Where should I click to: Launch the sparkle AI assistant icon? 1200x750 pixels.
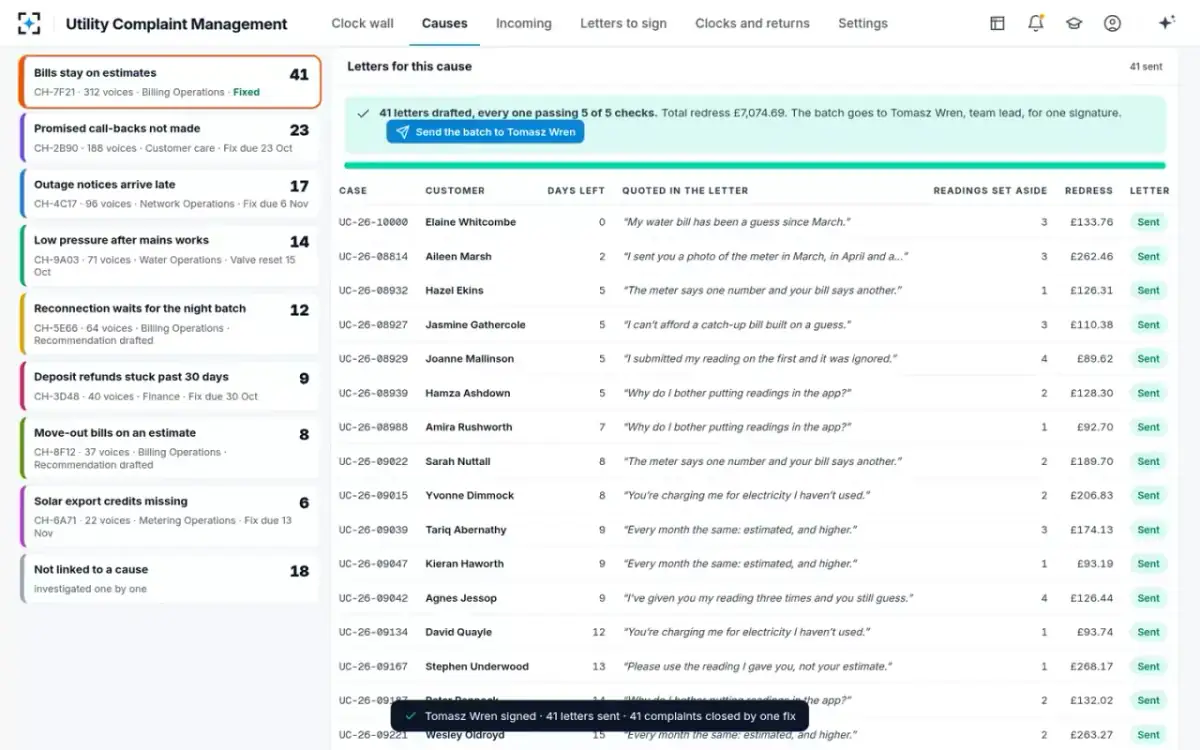click(1166, 23)
